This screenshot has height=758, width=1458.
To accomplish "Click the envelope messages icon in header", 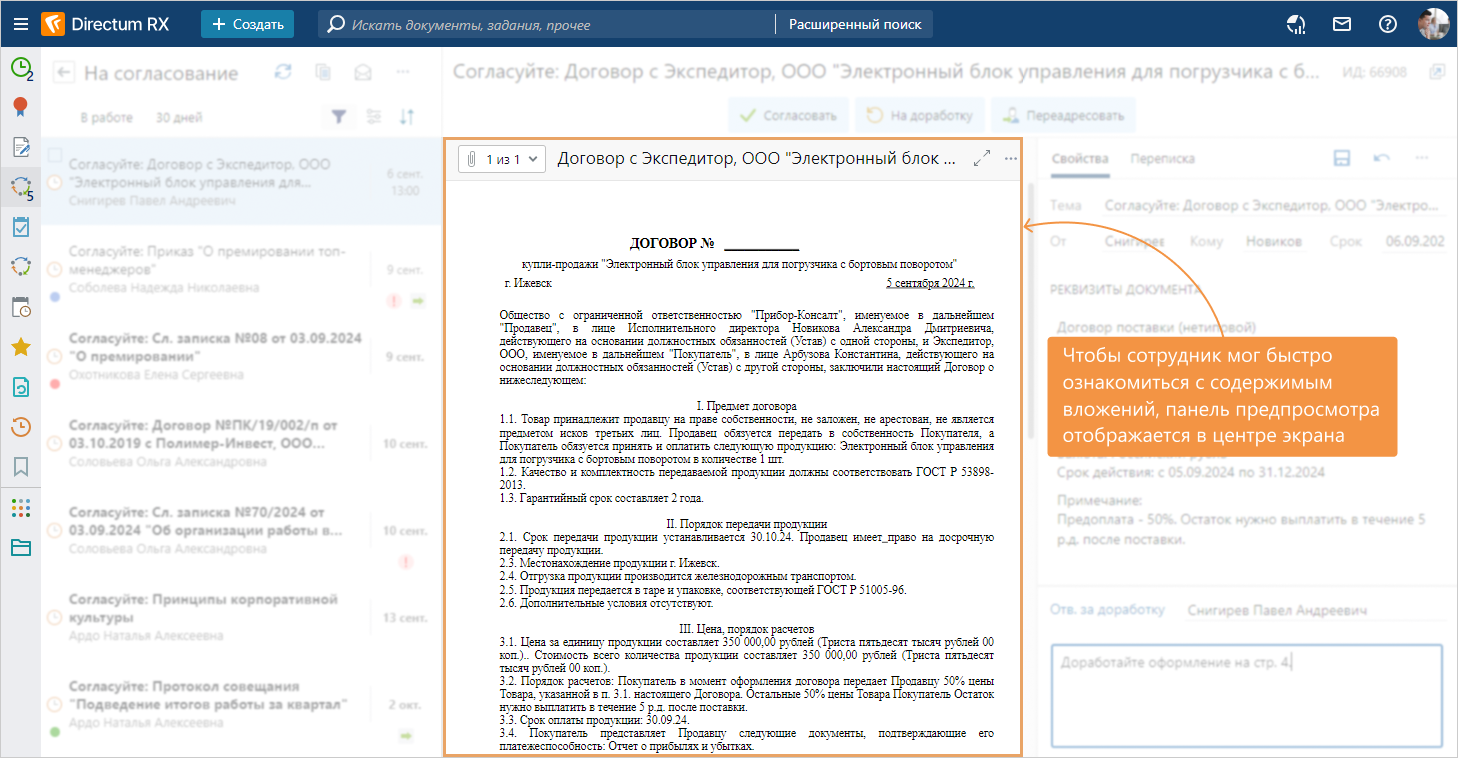I will pyautogui.click(x=1342, y=24).
